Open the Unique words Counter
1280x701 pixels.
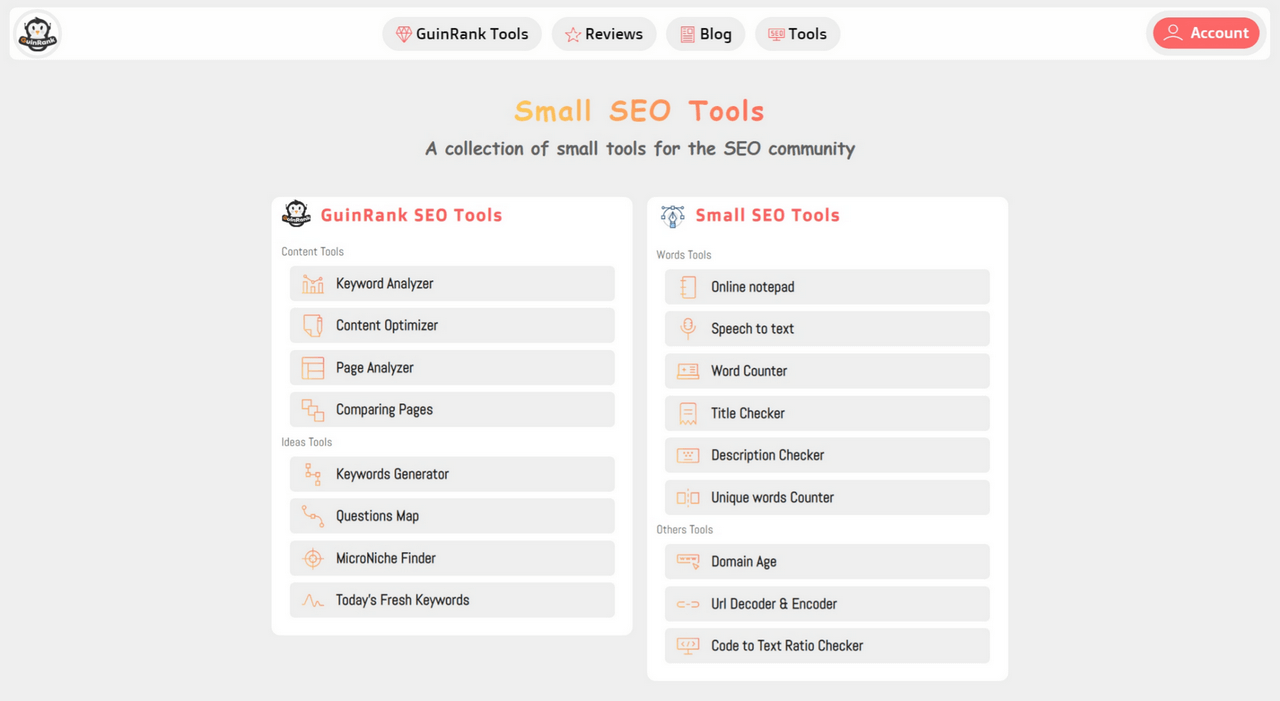coord(827,498)
